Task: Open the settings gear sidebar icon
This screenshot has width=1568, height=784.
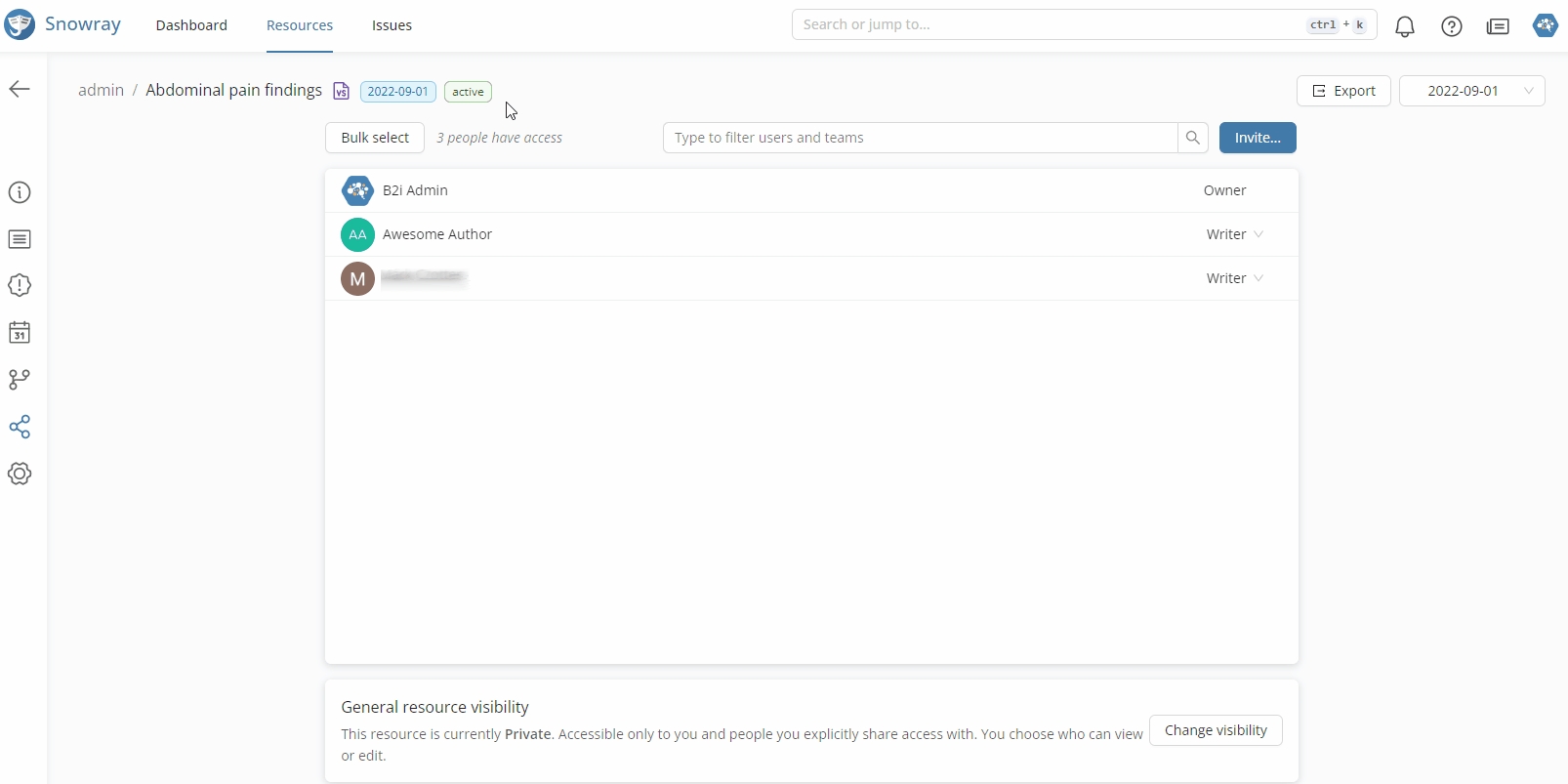Action: coord(20,474)
